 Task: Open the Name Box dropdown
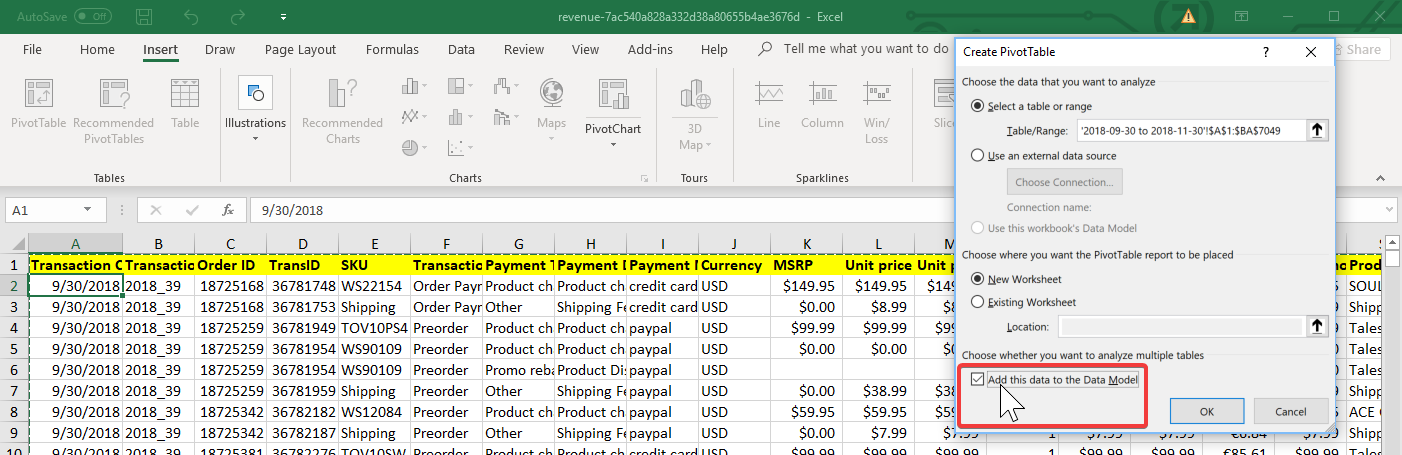tap(89, 210)
